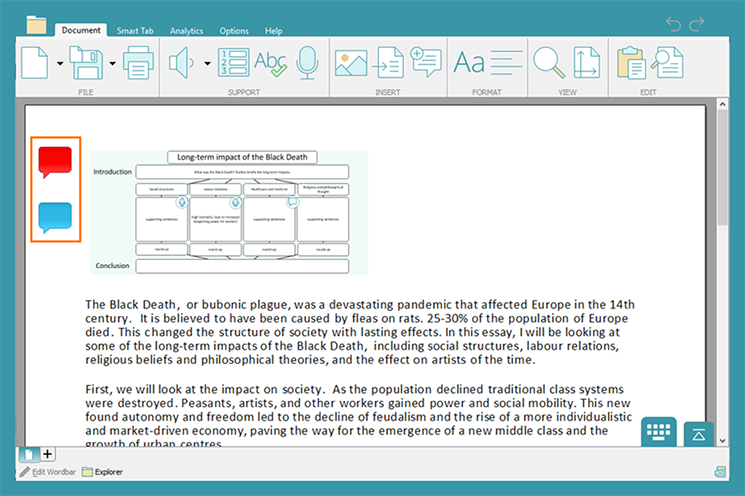
Task: Click the clipboard paste icon
Action: tap(631, 62)
